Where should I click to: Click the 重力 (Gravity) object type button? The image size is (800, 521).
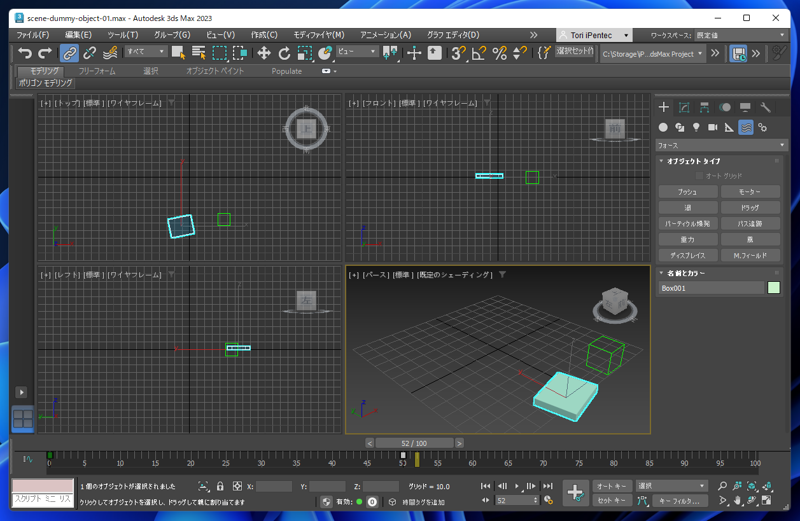687,240
